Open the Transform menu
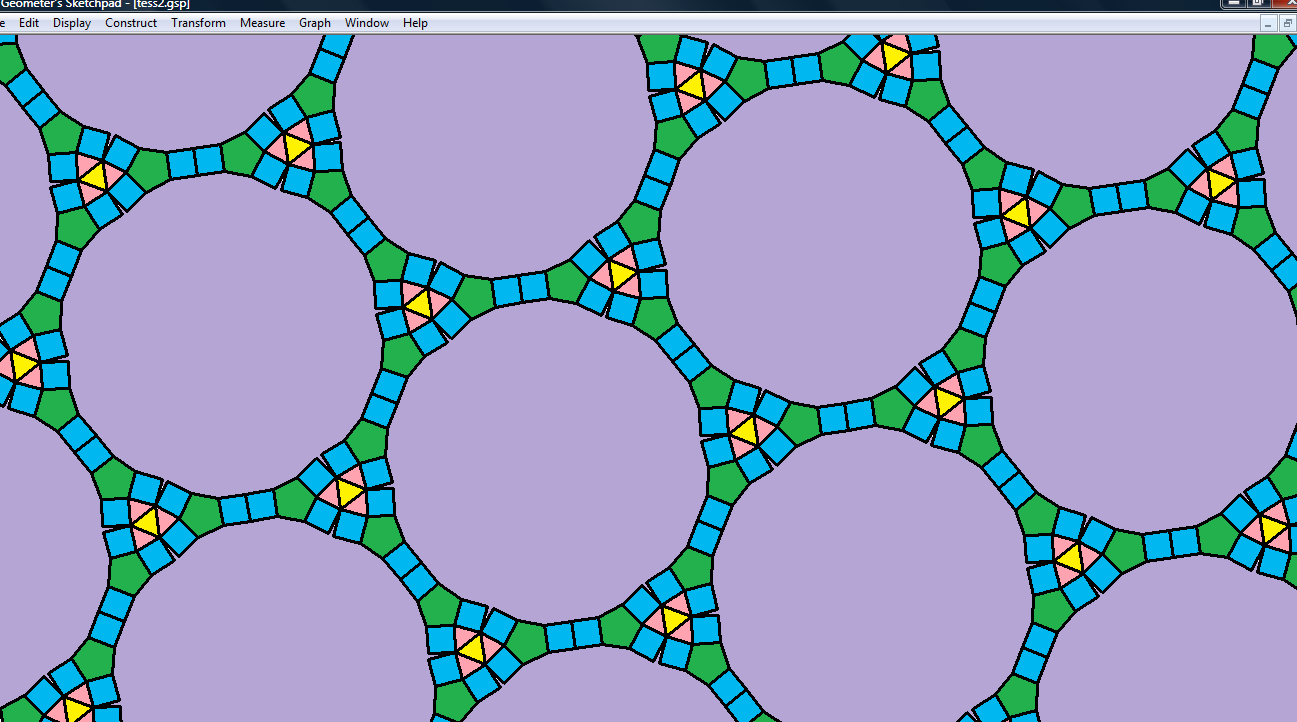The height and width of the screenshot is (722, 1297). click(x=198, y=23)
